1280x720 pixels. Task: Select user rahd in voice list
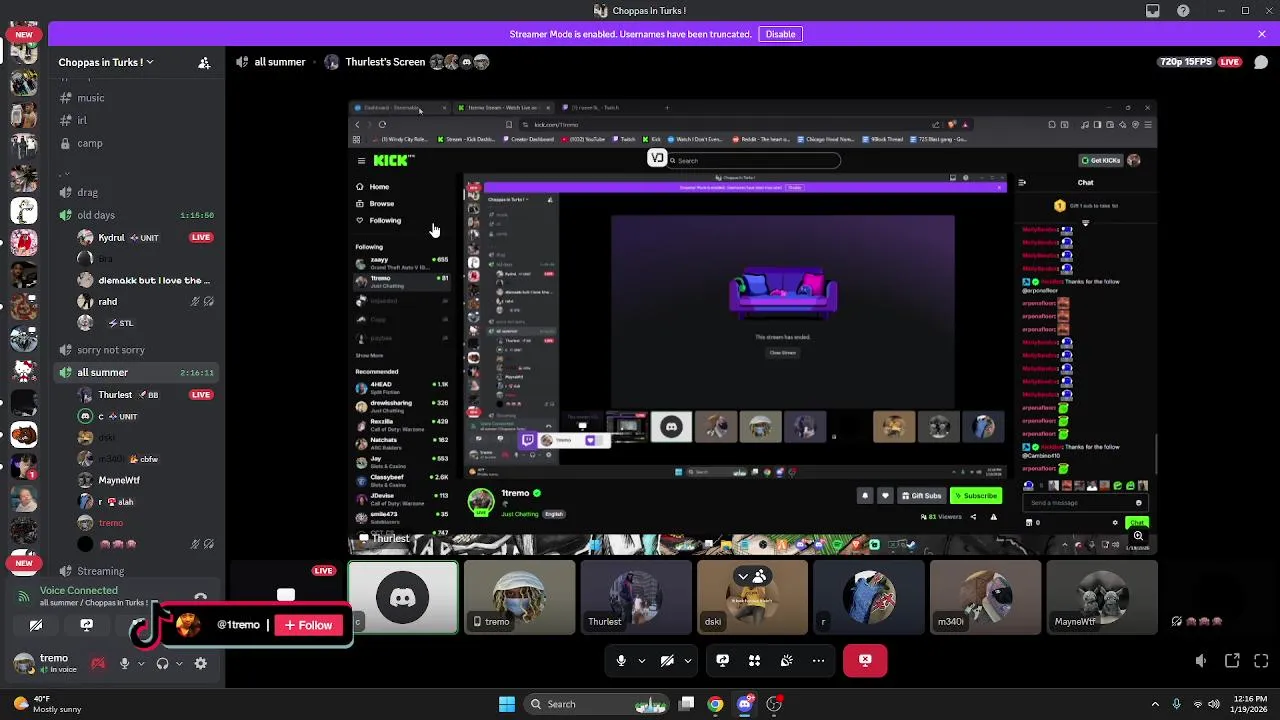point(146,301)
